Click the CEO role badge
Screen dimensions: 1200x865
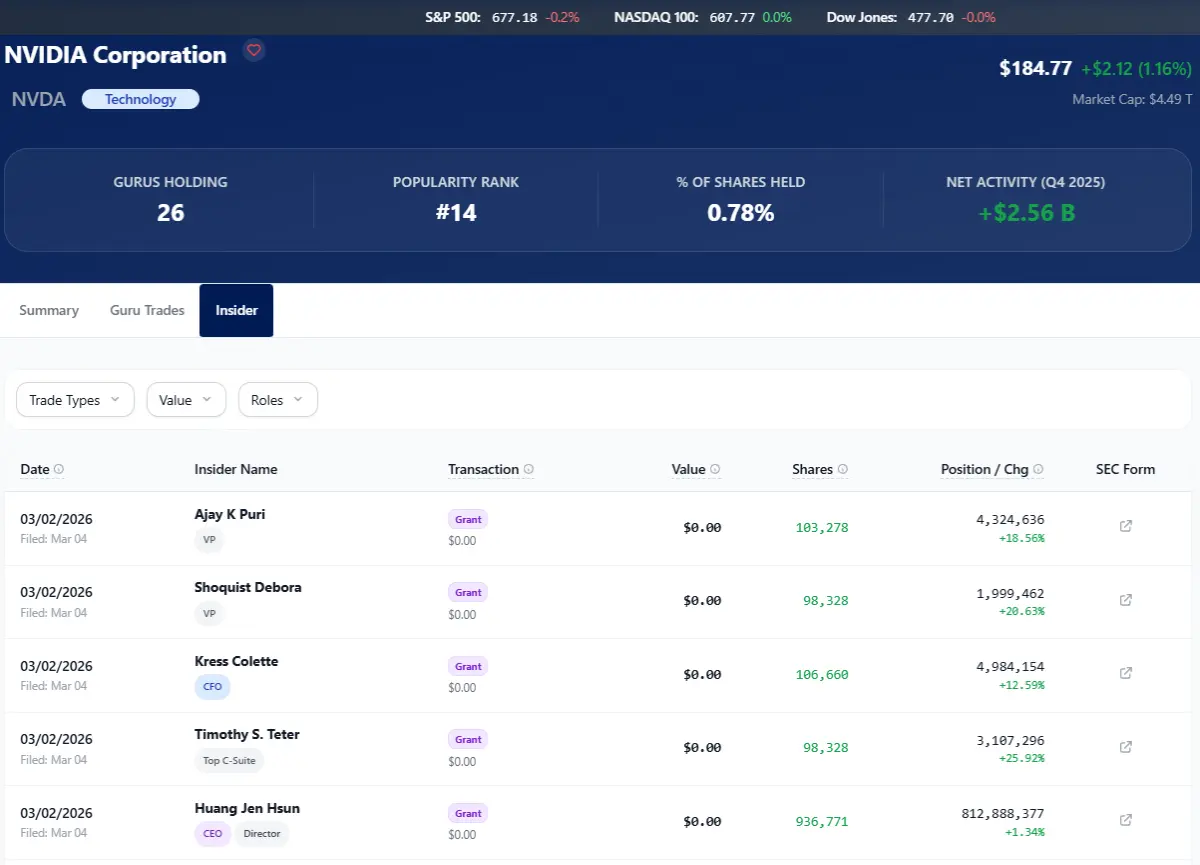coord(213,834)
